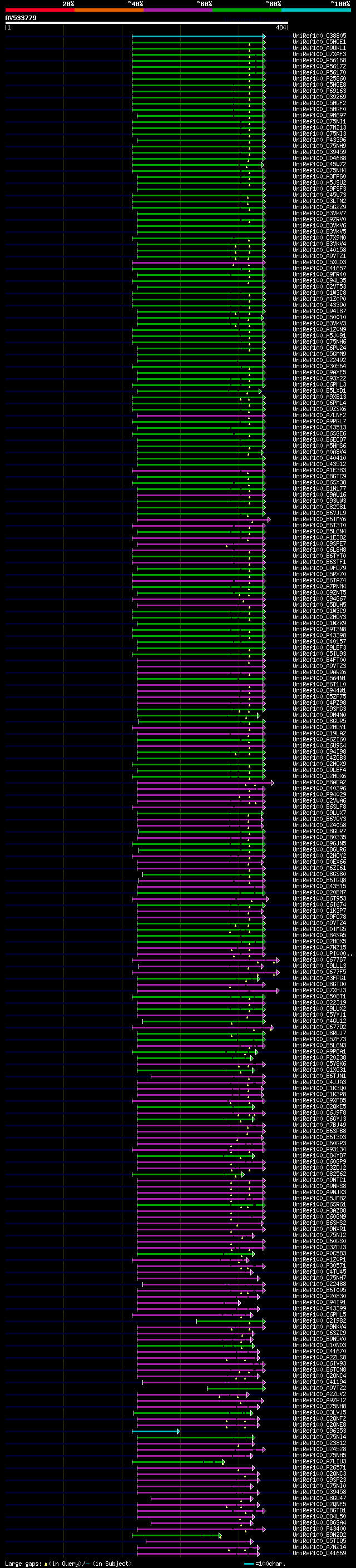Select the UniRef100_Q96353 label
The image size is (356, 1568).
[319, 1431]
